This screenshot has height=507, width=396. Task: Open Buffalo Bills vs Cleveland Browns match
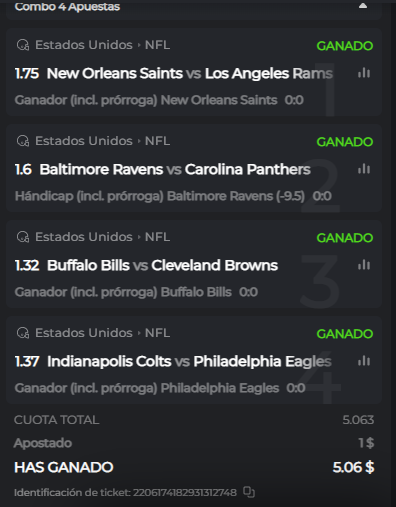(x=162, y=265)
